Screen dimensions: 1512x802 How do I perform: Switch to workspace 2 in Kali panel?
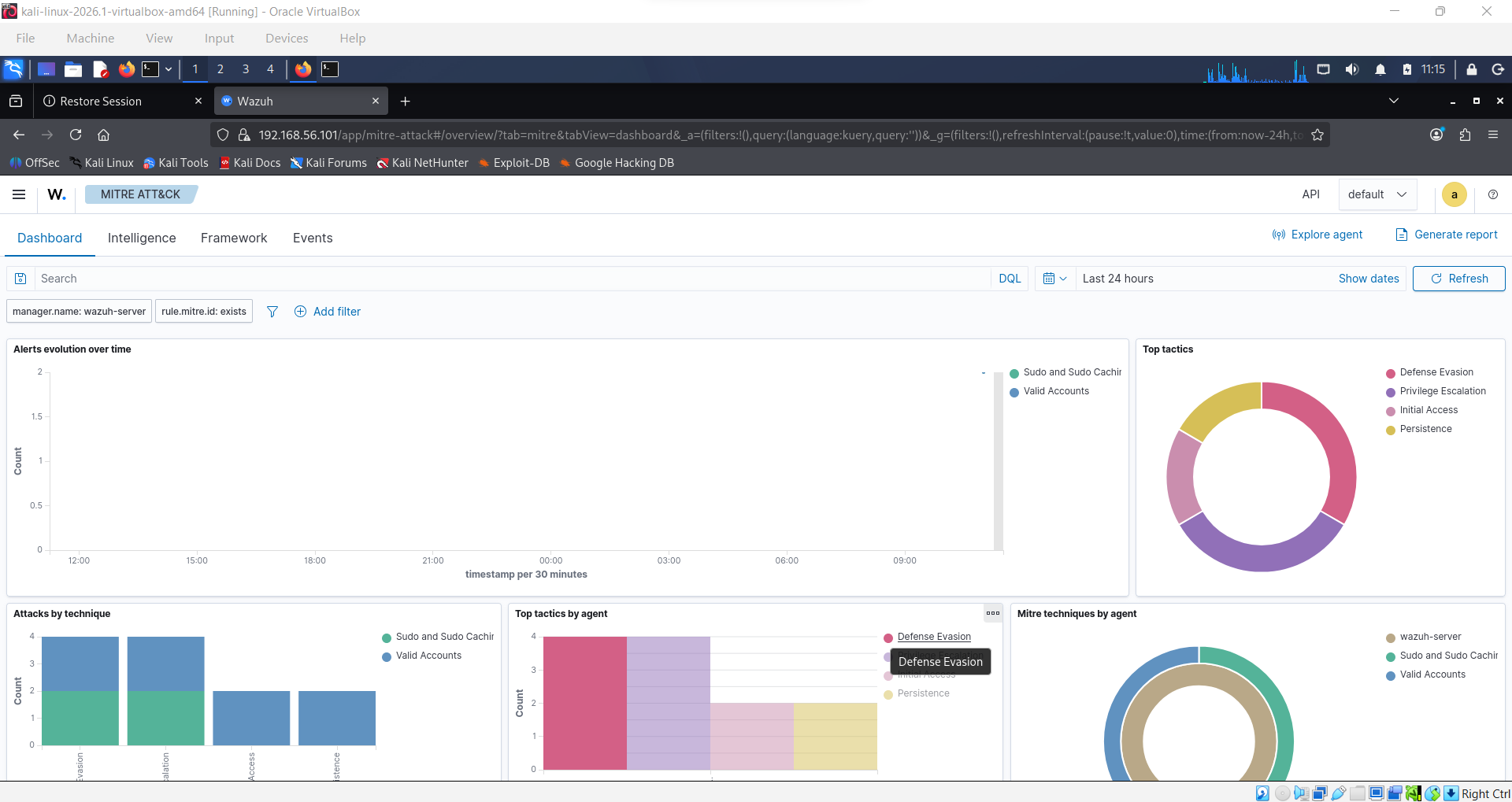pos(220,69)
